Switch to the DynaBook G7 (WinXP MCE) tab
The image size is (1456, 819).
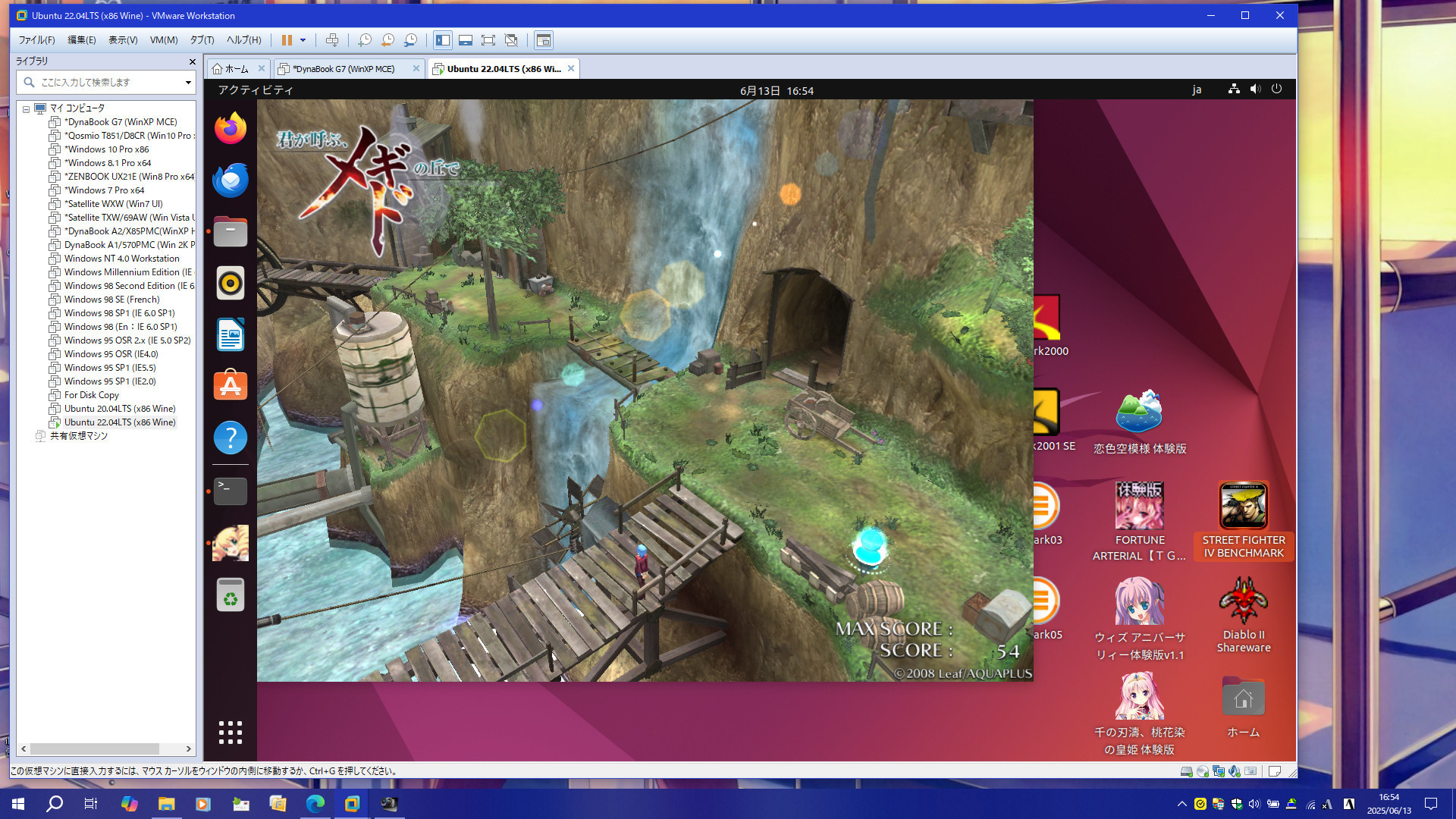(344, 69)
